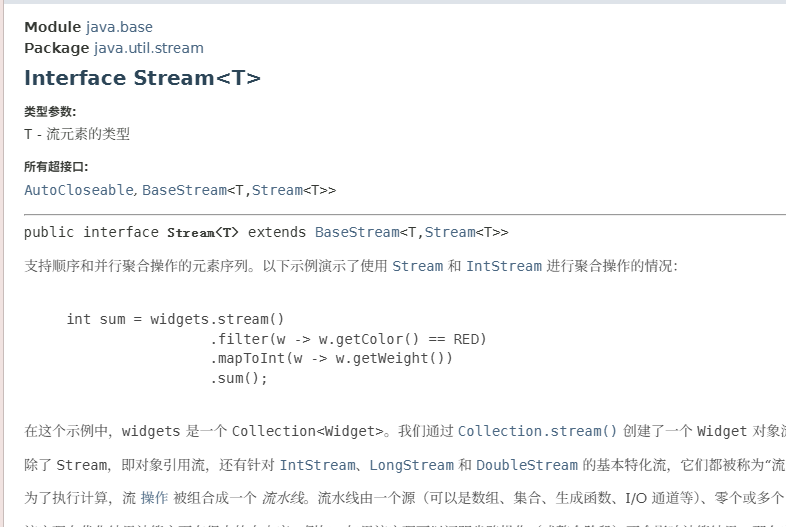Viewport: 786px width, 527px height.
Task: Click BaseStream in the interface declaration line
Action: 357,232
